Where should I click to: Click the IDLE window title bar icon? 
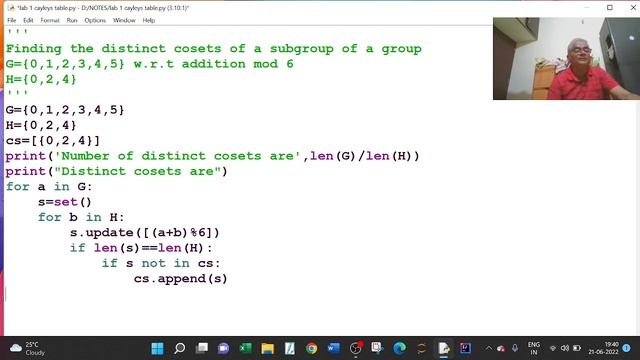(x=11, y=8)
